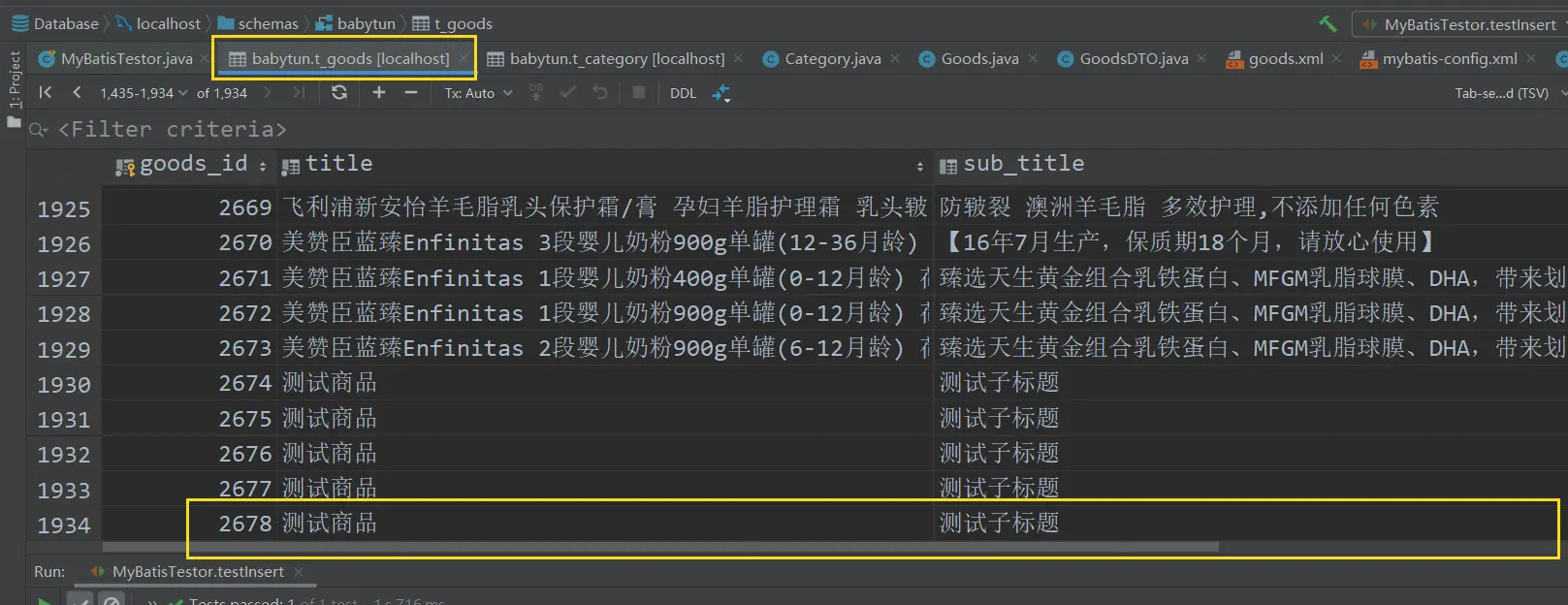
Task: Select title cell in row 1926
Action: (605, 242)
